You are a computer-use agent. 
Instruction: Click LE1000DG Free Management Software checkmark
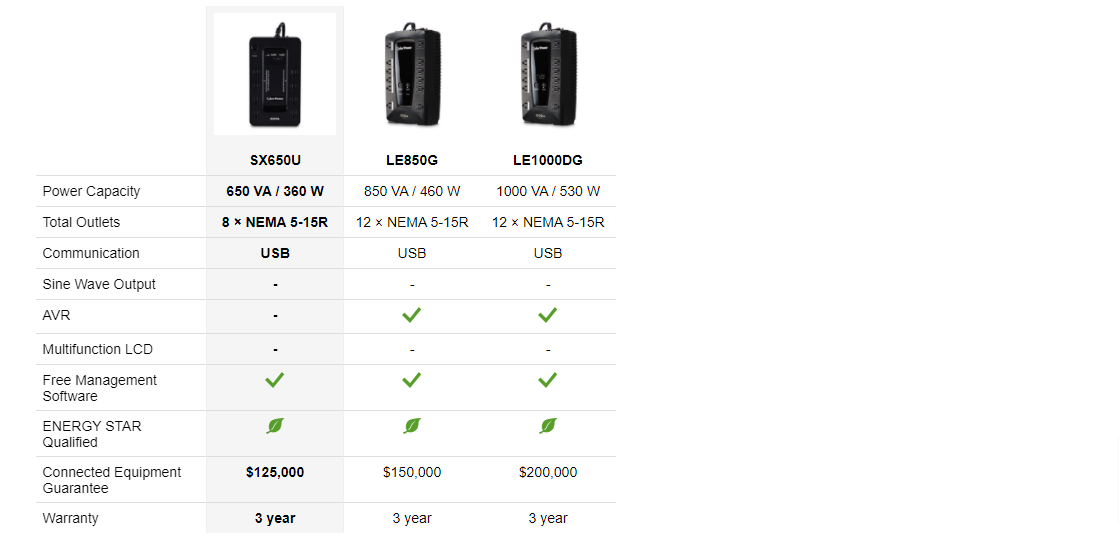(547, 380)
